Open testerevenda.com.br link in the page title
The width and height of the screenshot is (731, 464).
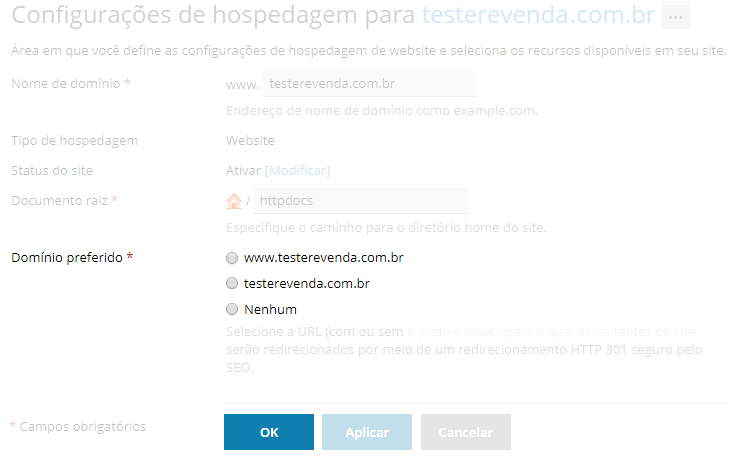[x=538, y=15]
